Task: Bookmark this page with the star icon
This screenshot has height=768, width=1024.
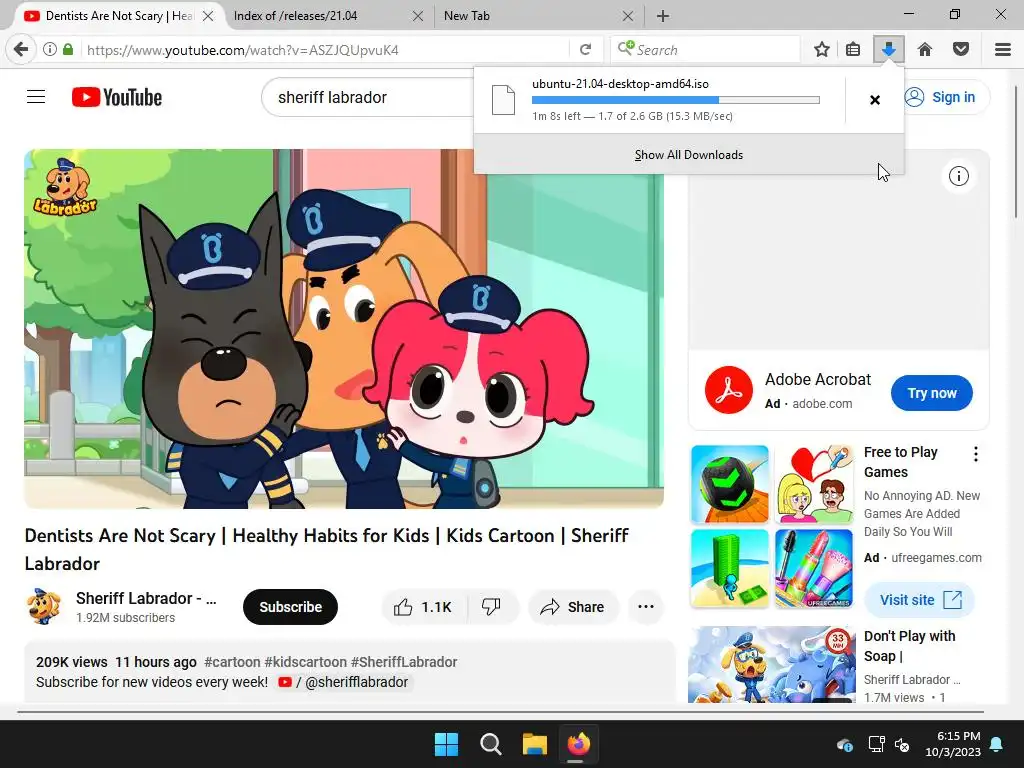Action: pyautogui.click(x=822, y=50)
